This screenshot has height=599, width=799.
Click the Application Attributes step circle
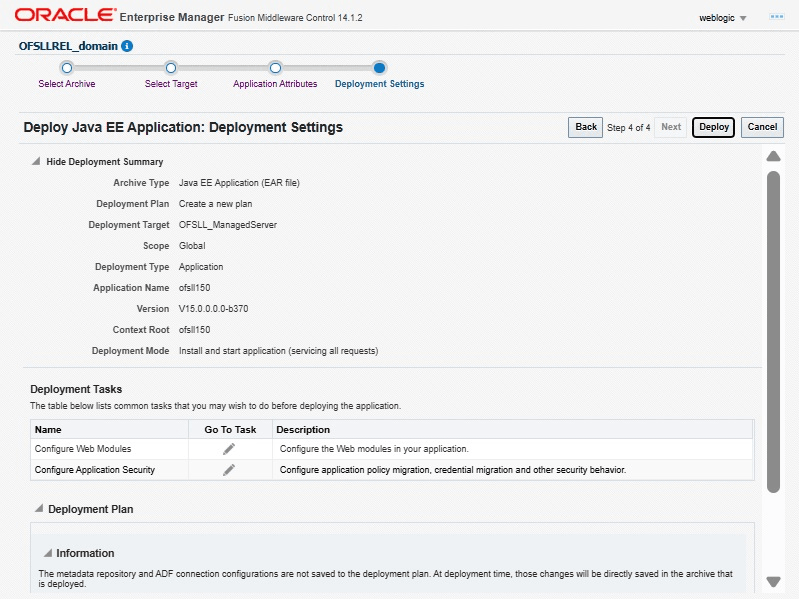coord(275,68)
